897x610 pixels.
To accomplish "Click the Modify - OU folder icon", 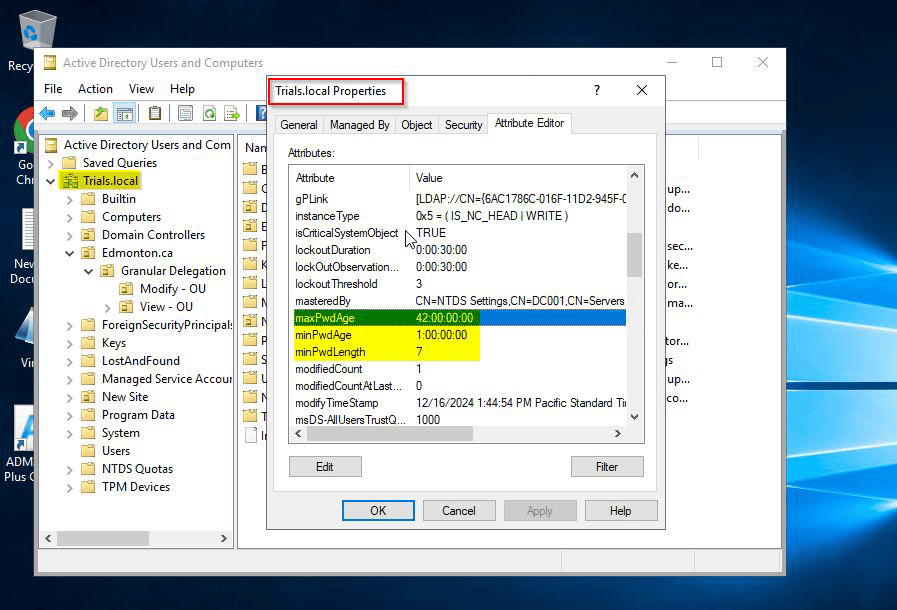I will (126, 289).
